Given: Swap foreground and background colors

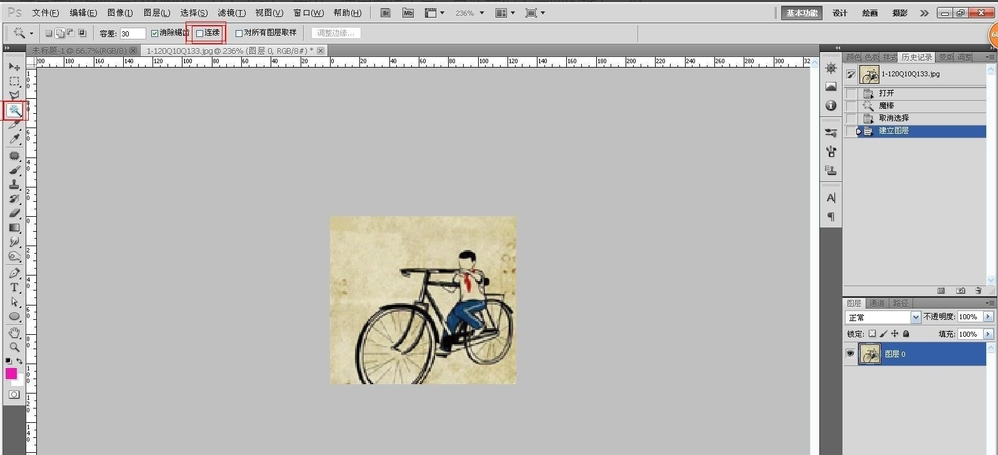Looking at the screenshot, I should pos(20,361).
